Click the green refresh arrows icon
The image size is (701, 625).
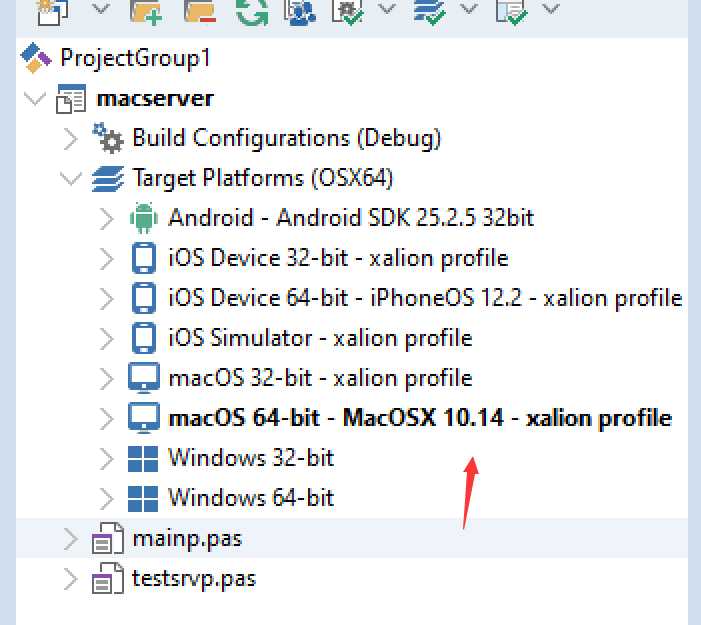(x=251, y=10)
